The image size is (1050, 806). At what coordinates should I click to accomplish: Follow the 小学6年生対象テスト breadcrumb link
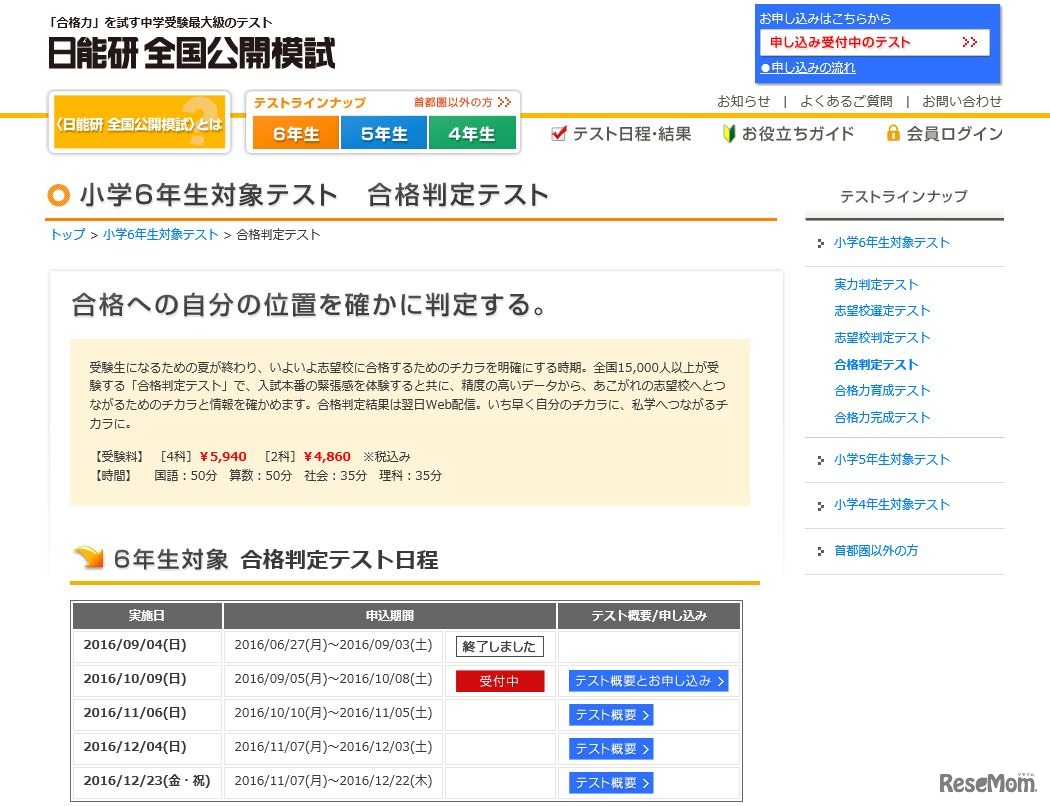pos(161,234)
